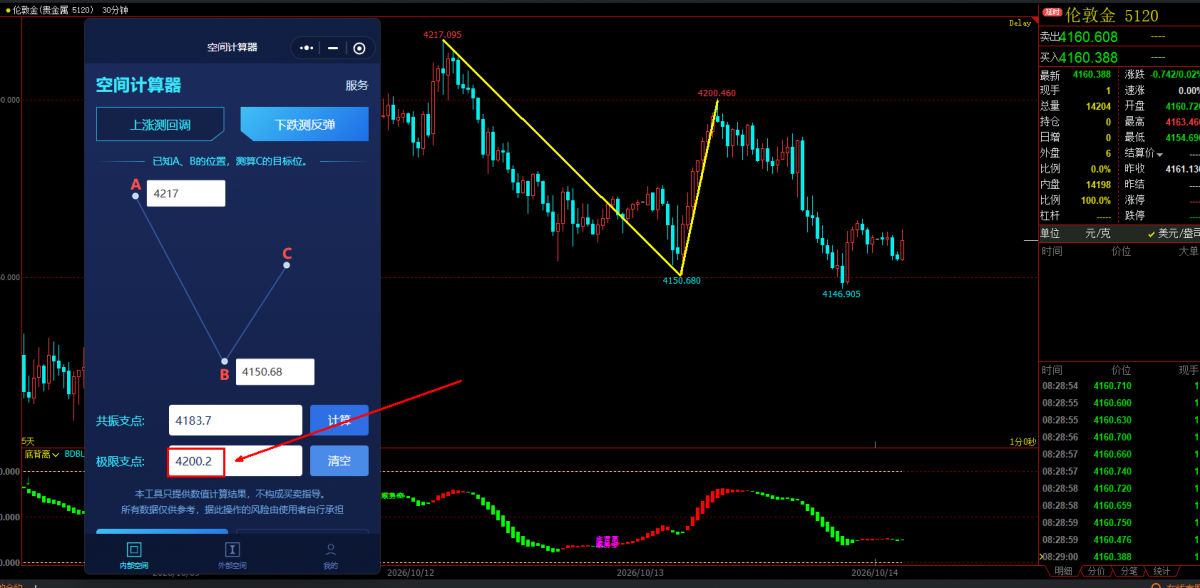Open the mini-program more options menu
This screenshot has width=1200, height=588.
(x=306, y=48)
